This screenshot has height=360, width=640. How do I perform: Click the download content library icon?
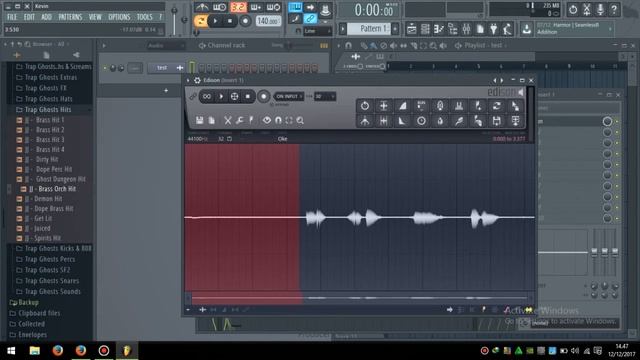tap(527, 29)
